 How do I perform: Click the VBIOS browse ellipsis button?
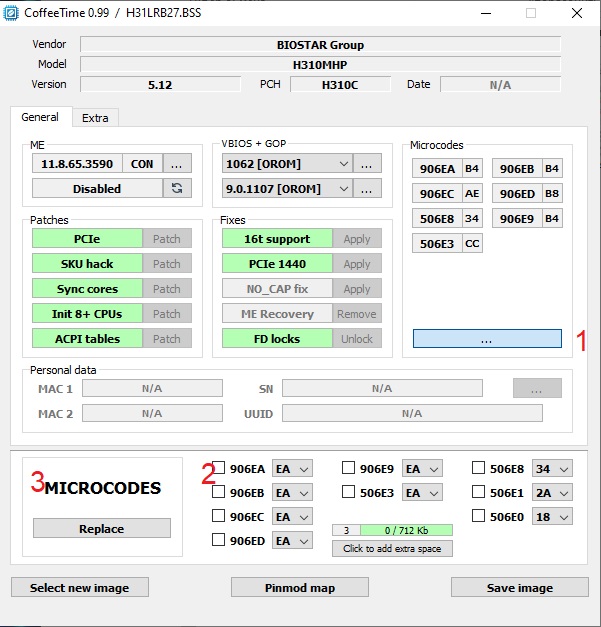point(367,164)
